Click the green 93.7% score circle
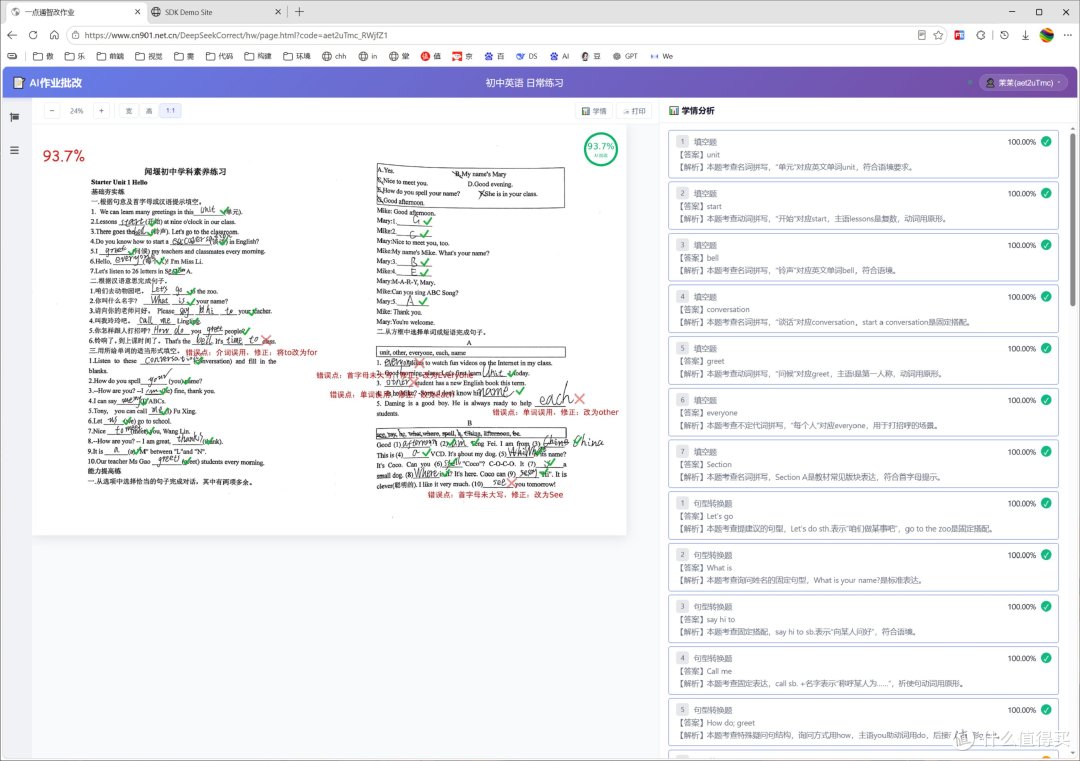This screenshot has width=1080, height=761. [x=601, y=149]
